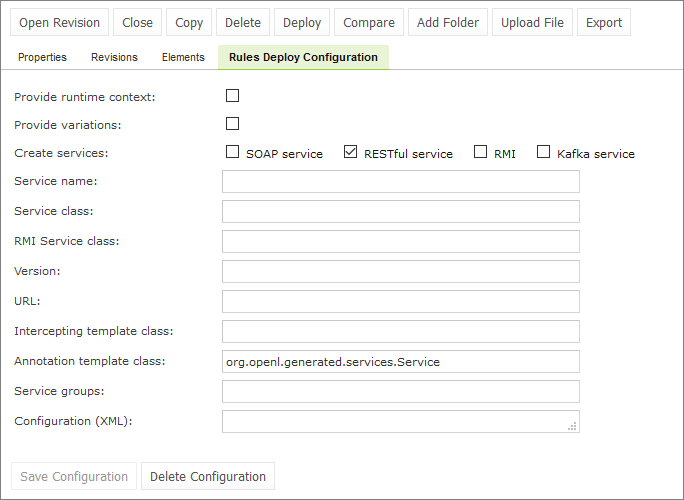The image size is (684, 500).
Task: Tick the Provide variations checkbox
Action: click(x=233, y=124)
